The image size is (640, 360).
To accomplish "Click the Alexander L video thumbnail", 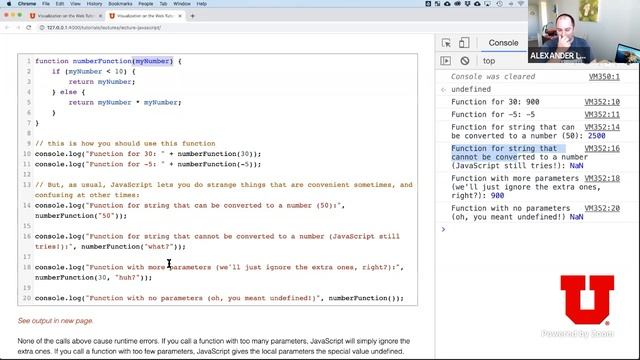I will click(584, 31).
